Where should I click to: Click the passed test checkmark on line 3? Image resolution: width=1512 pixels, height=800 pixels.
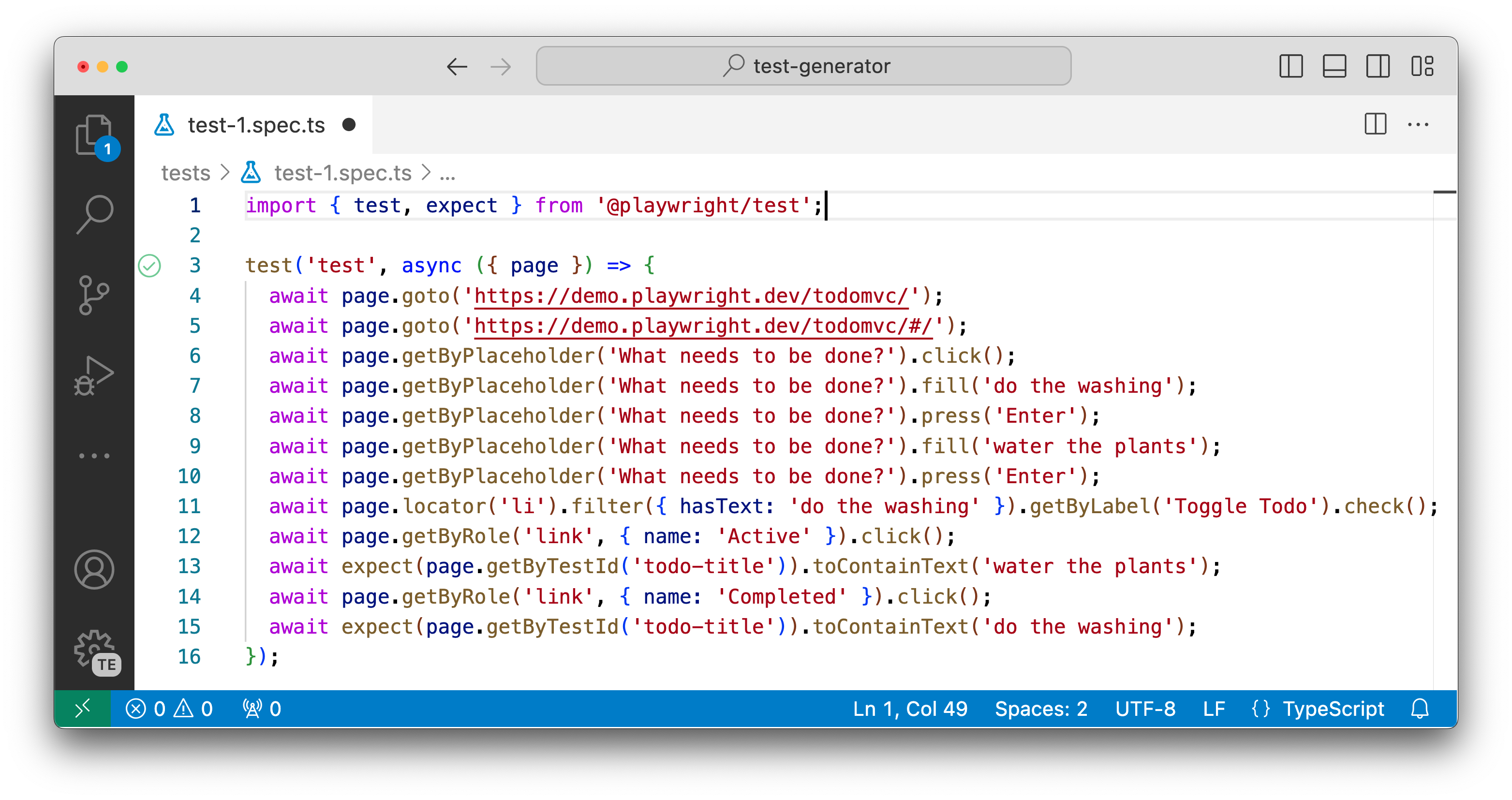[x=149, y=266]
